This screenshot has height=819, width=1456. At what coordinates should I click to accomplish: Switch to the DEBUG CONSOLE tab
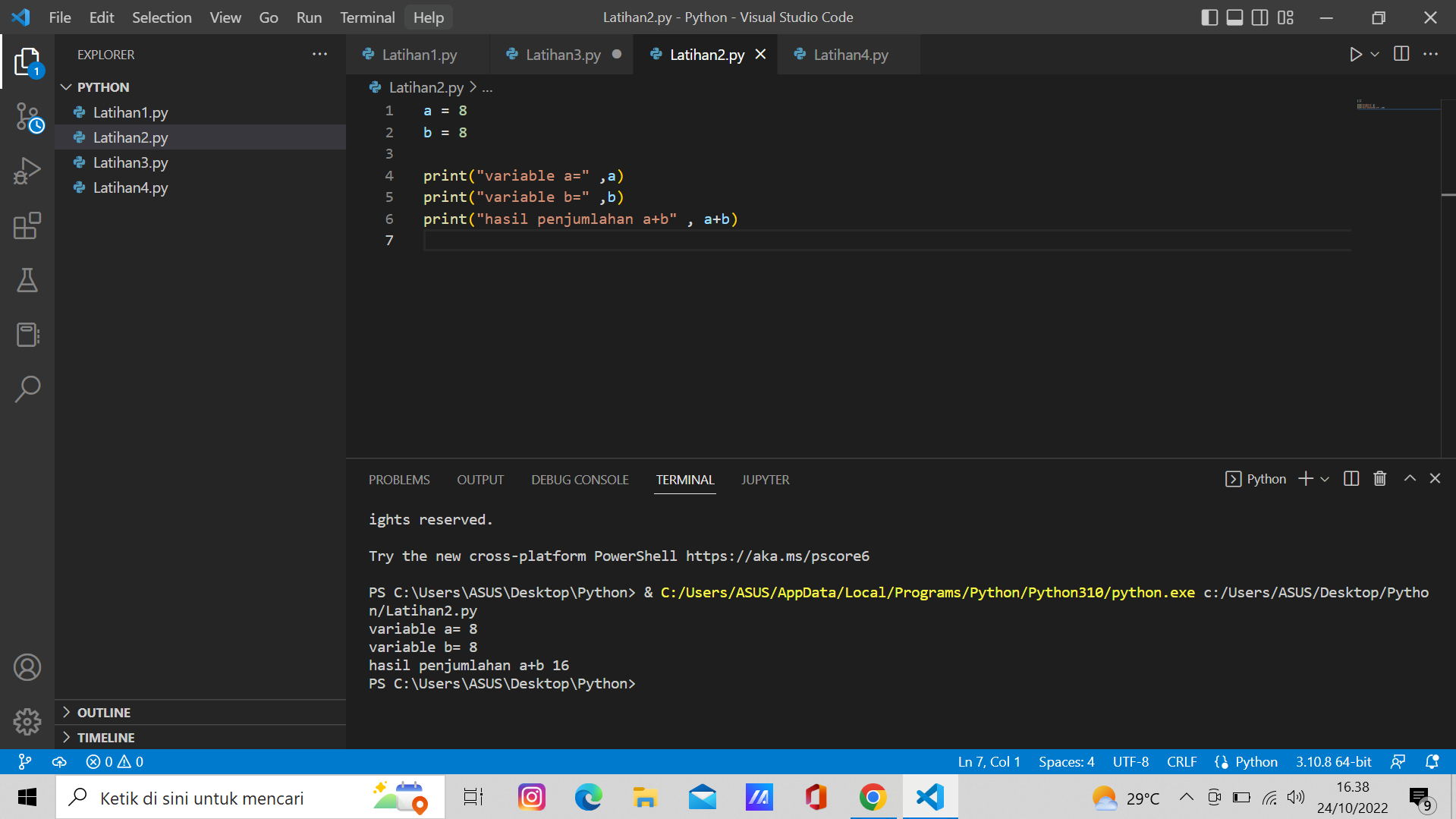coord(579,479)
